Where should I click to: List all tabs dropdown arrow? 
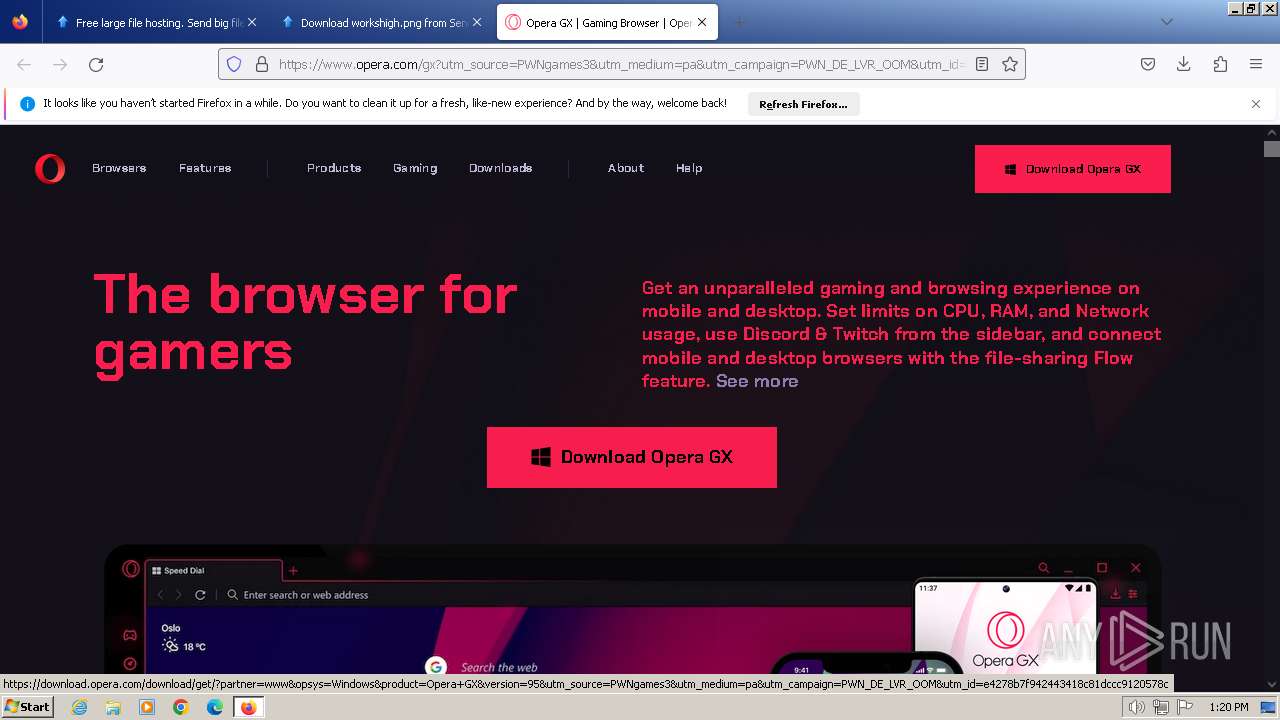[x=1166, y=22]
